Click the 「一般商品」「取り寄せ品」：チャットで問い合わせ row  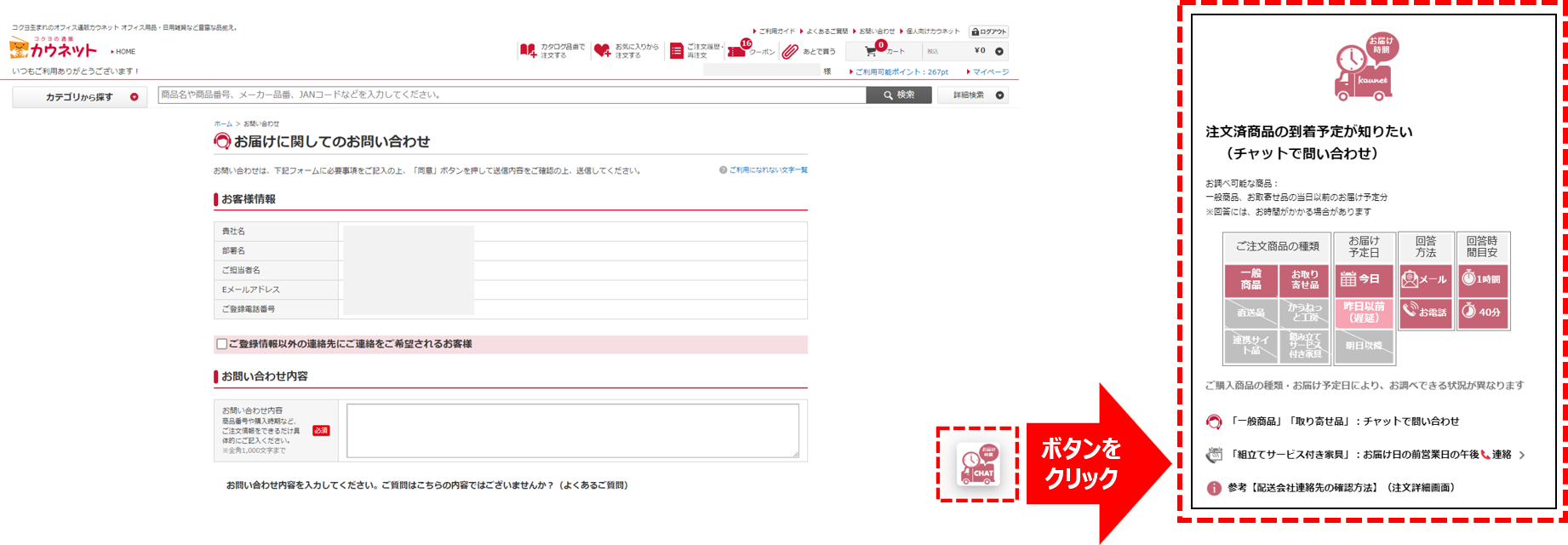pos(1333,422)
